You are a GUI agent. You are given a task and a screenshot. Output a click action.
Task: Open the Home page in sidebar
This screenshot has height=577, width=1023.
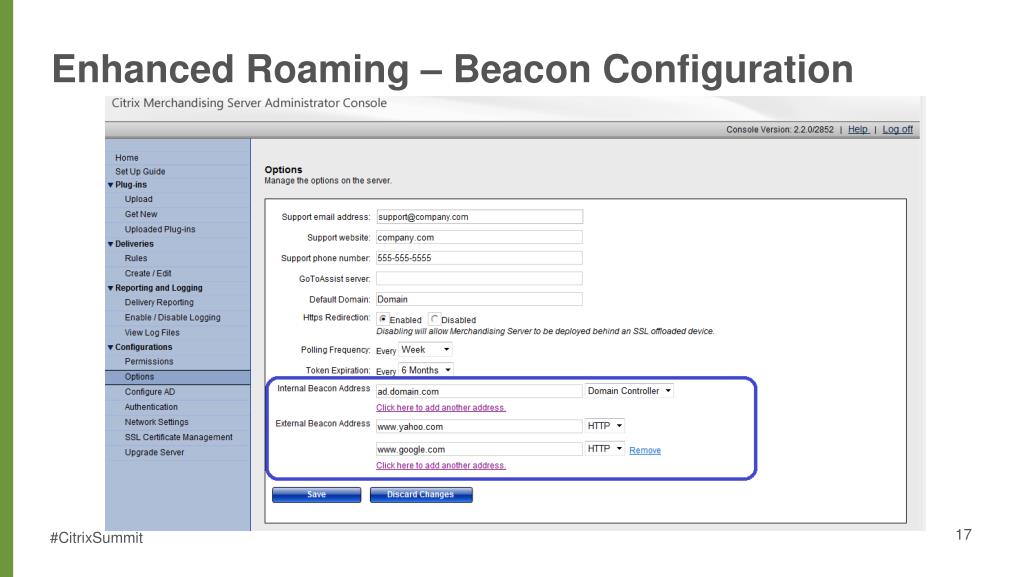tap(127, 158)
